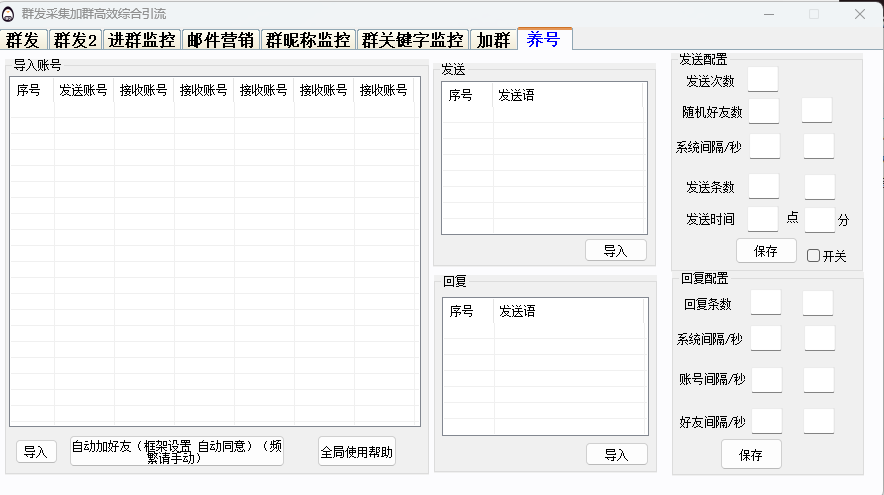Enable the 开关 checkbox

click(813, 256)
